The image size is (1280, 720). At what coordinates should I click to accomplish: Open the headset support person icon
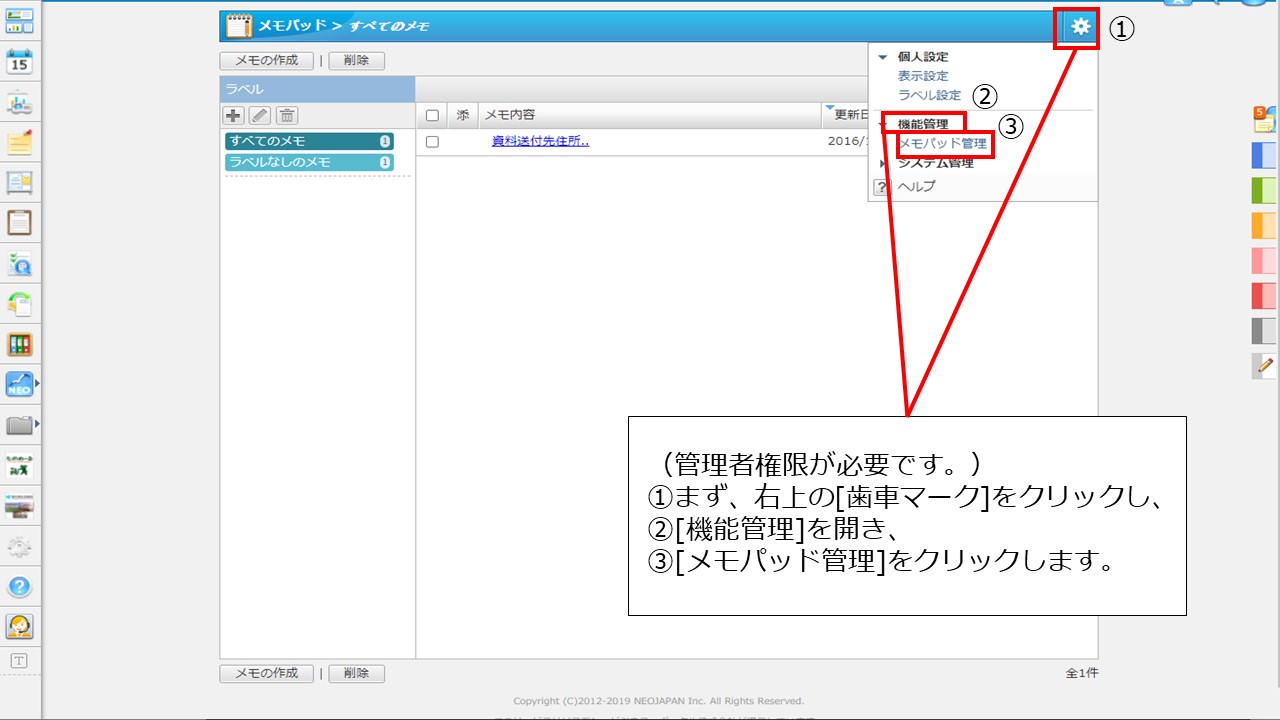tap(20, 626)
